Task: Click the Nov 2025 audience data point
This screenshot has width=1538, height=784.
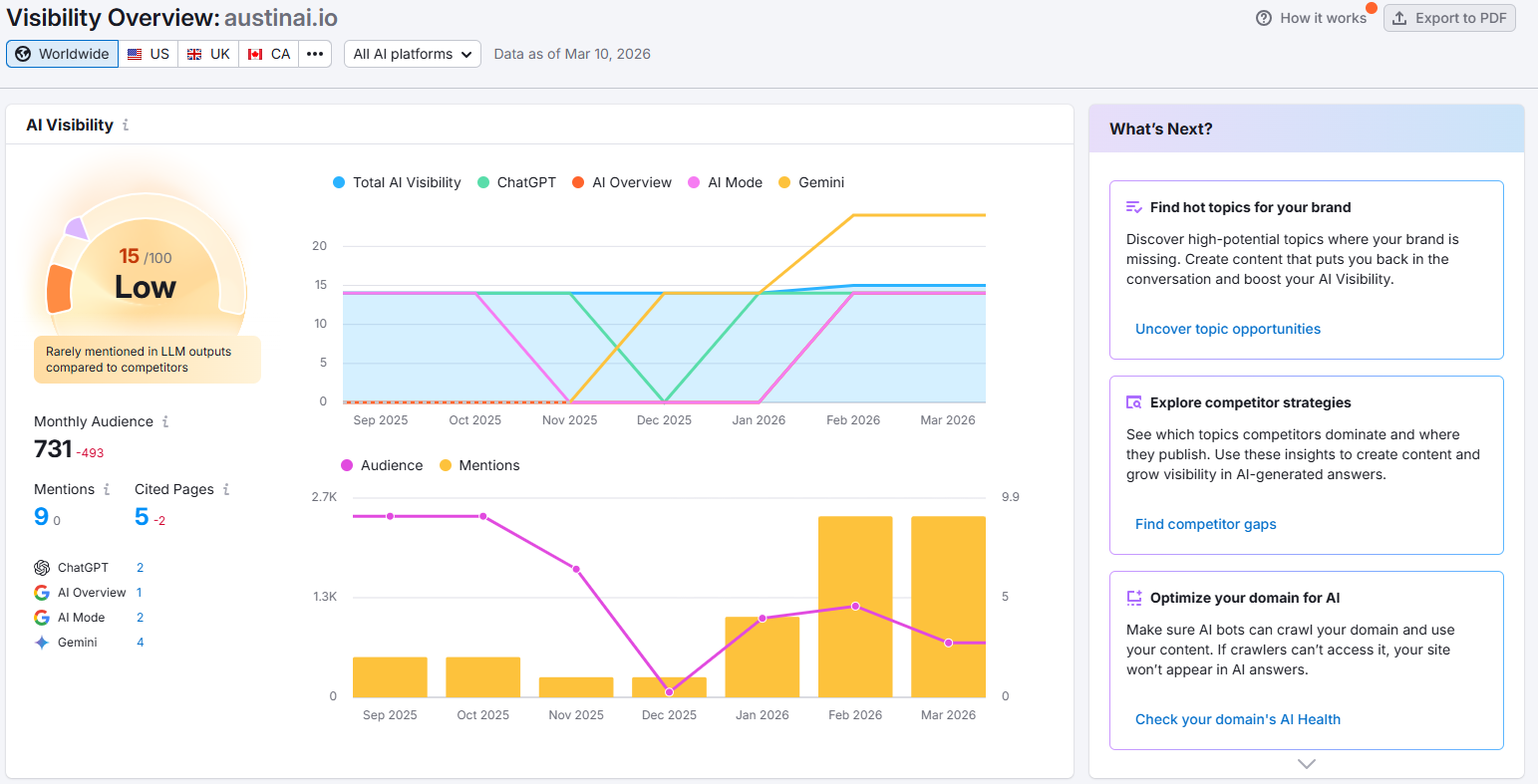Action: (576, 569)
